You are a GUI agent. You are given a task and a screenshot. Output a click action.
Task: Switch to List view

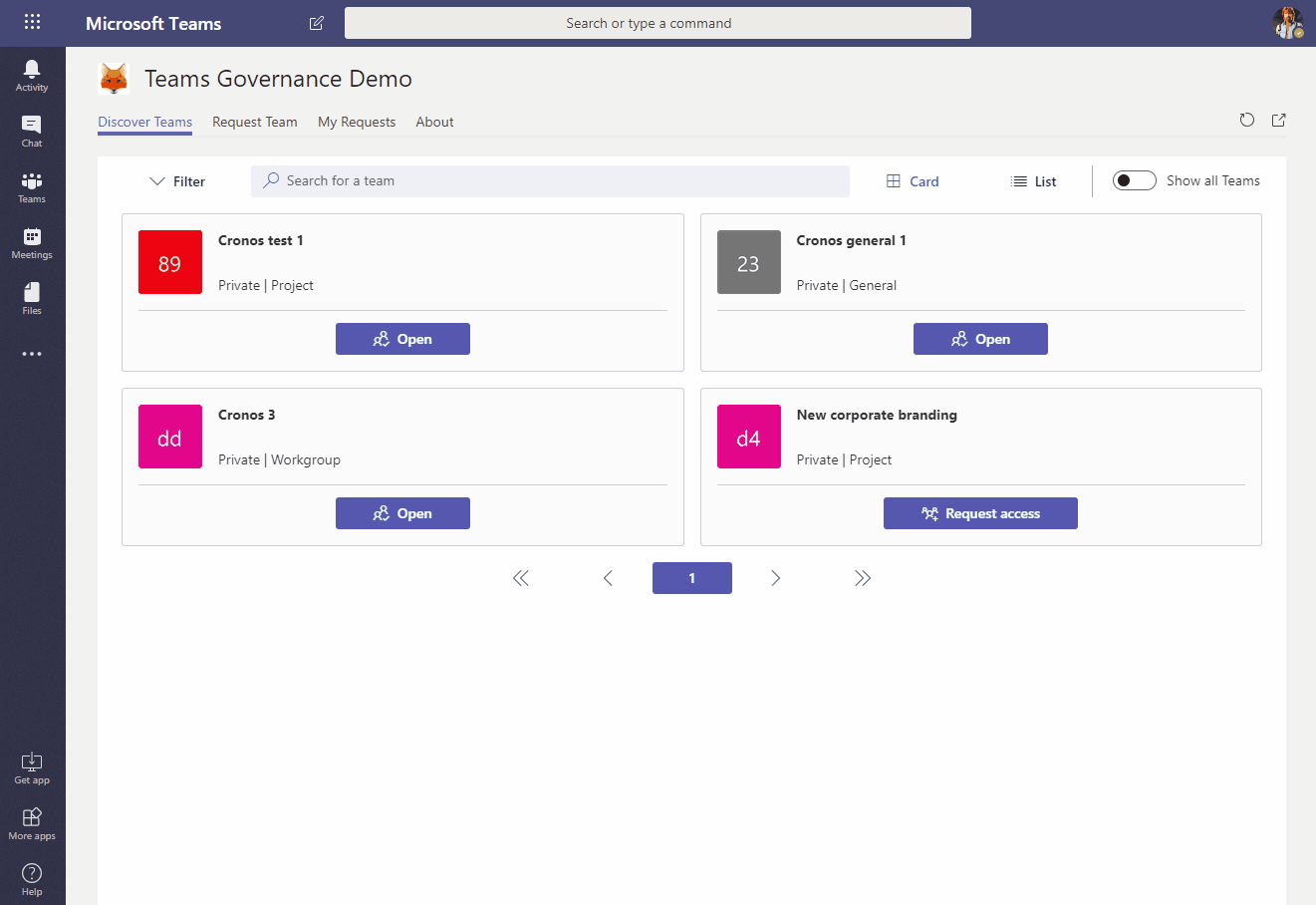pos(1033,181)
